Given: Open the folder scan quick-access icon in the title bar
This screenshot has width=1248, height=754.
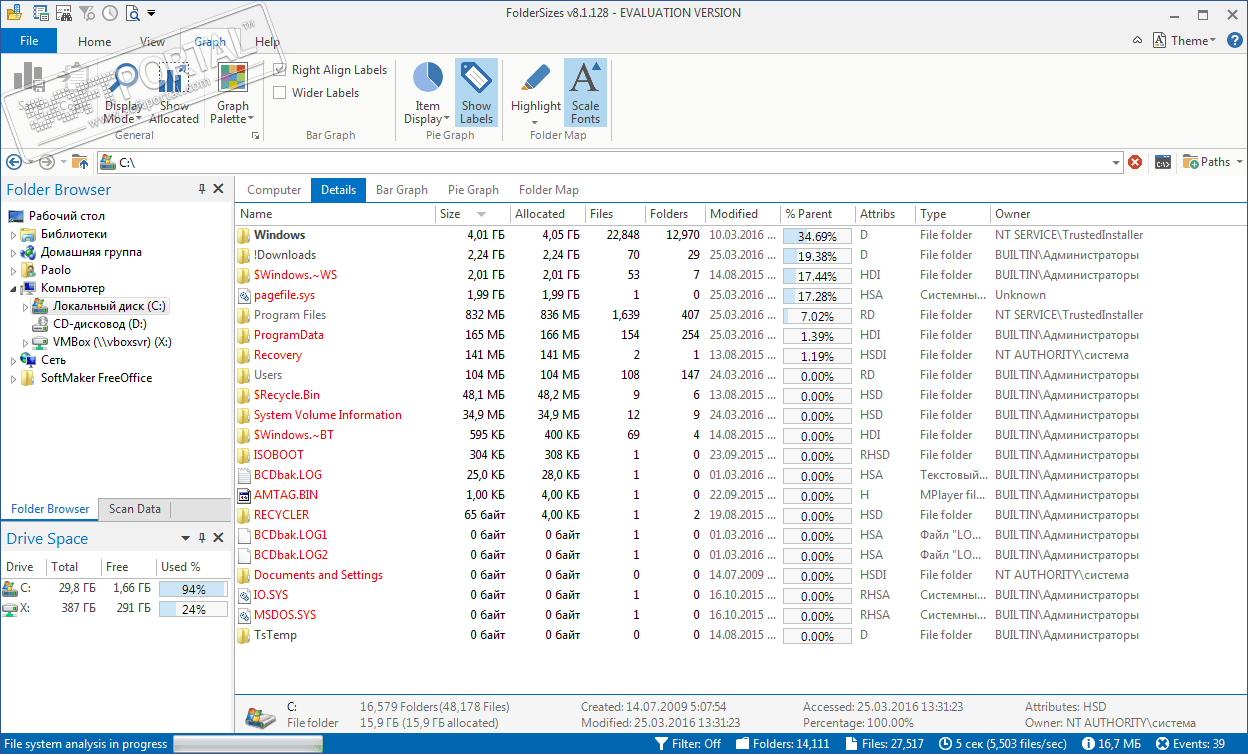Looking at the screenshot, I should pyautogui.click(x=13, y=13).
